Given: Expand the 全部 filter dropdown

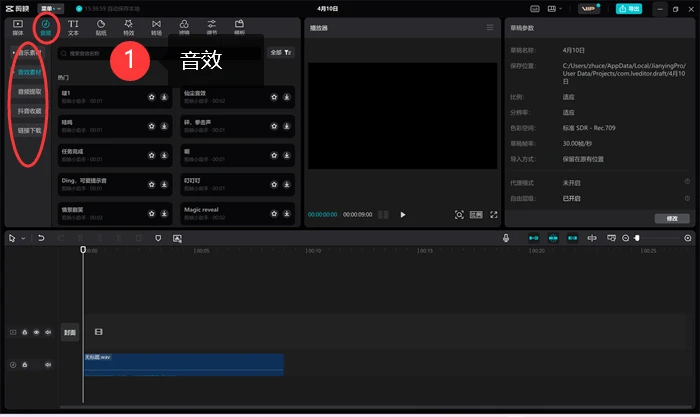Looking at the screenshot, I should pyautogui.click(x=281, y=53).
